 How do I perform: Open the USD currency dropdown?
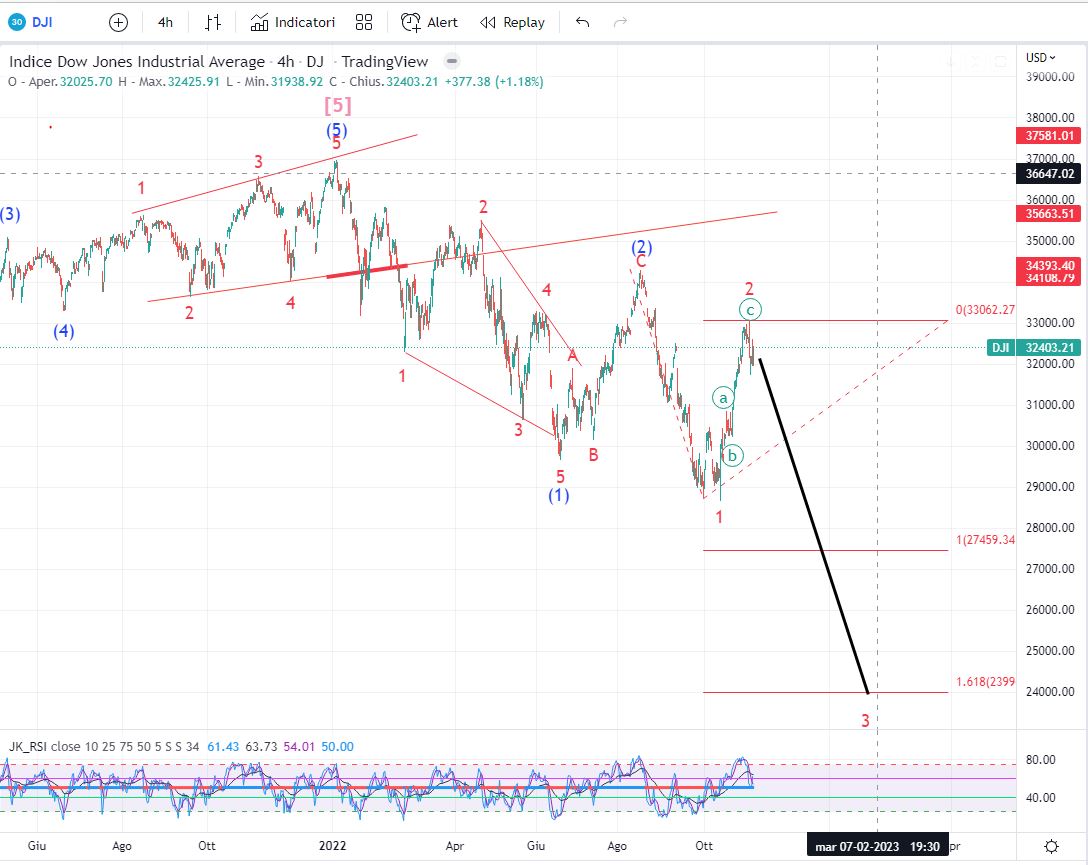1041,58
